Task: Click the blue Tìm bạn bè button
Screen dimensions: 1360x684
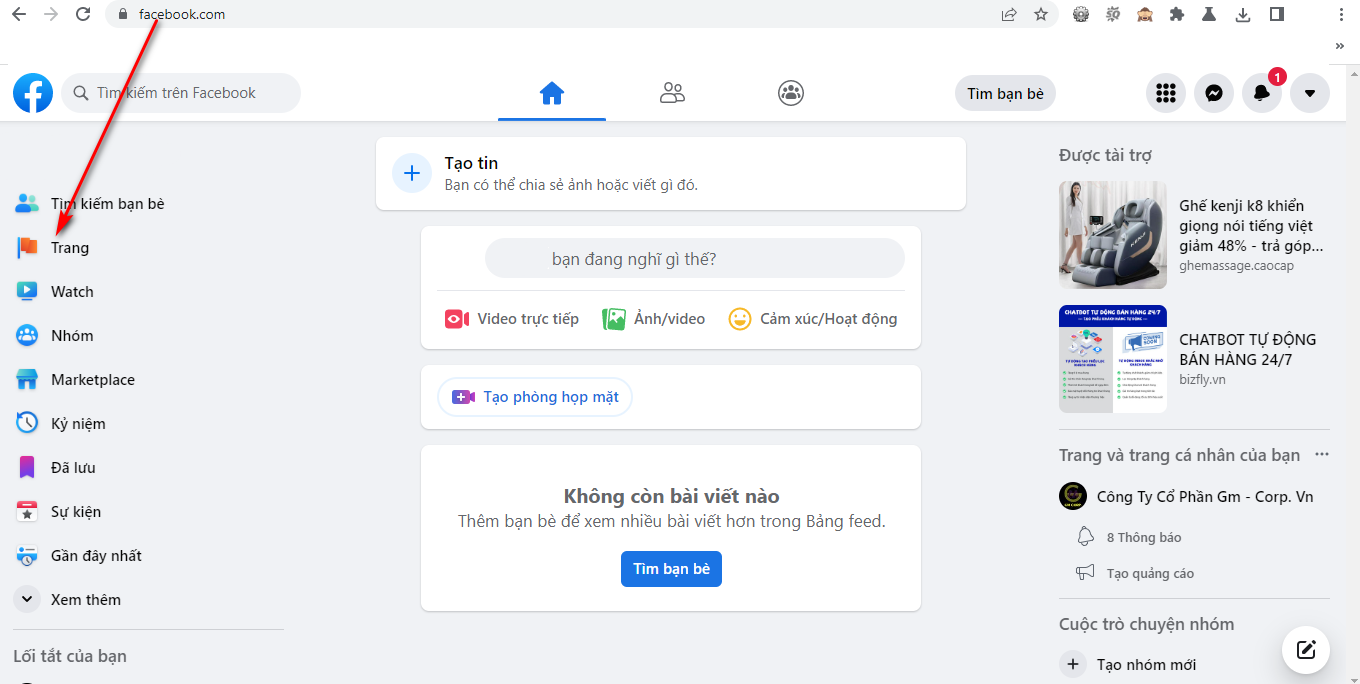Action: (671, 569)
